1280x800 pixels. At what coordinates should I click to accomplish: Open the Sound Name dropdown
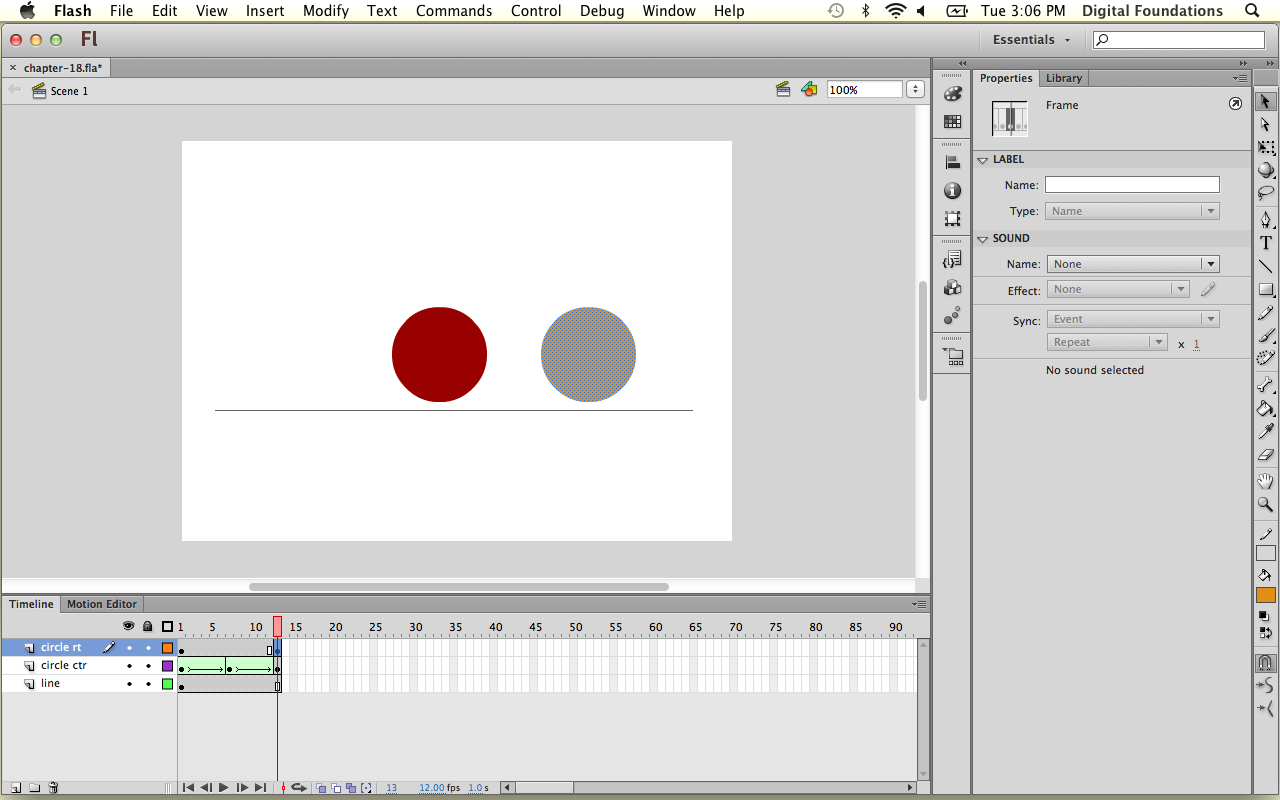coord(1132,264)
